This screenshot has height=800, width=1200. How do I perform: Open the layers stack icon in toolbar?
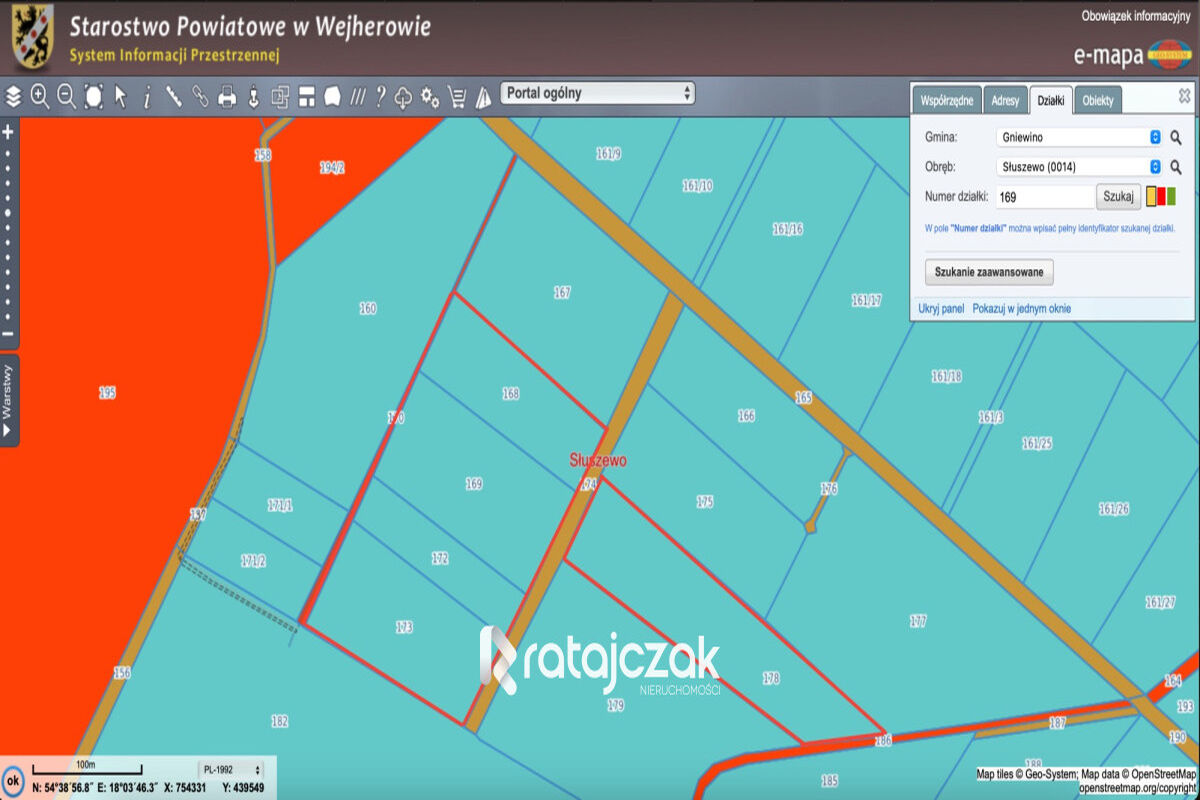(x=13, y=96)
